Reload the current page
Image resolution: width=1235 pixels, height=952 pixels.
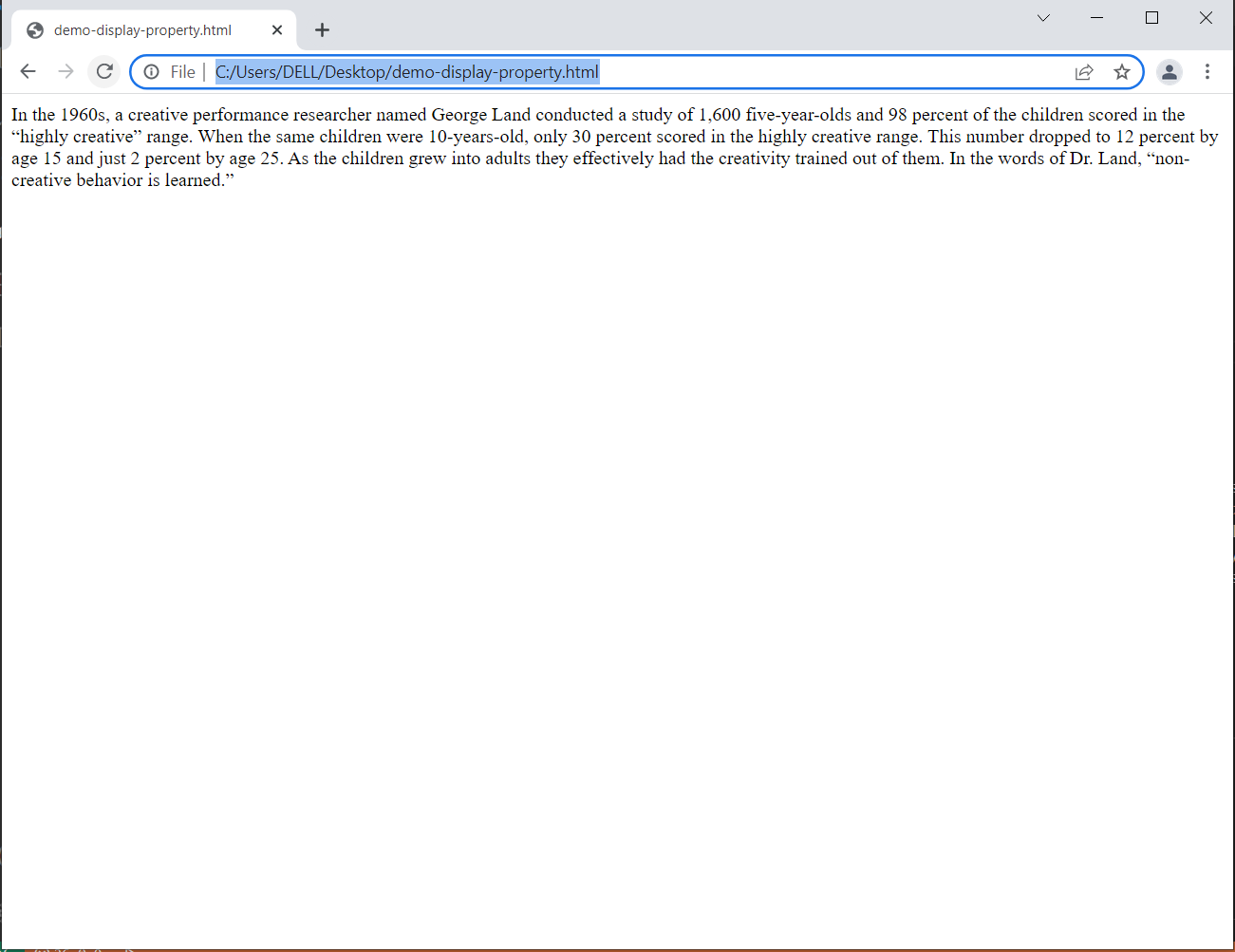(x=104, y=71)
